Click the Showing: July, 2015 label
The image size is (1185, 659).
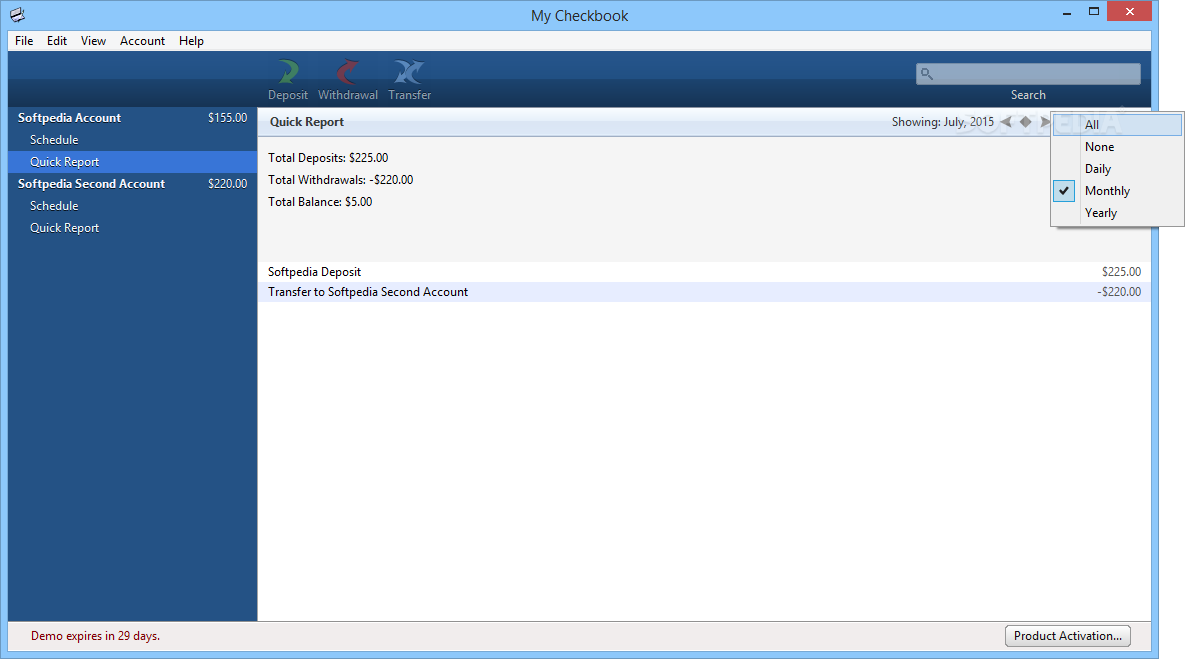[942, 122]
